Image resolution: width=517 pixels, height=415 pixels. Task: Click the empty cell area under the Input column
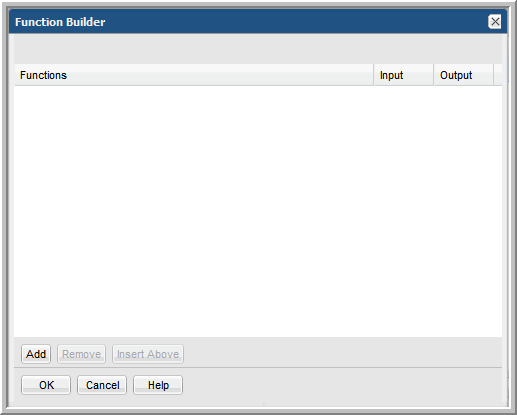point(404,211)
